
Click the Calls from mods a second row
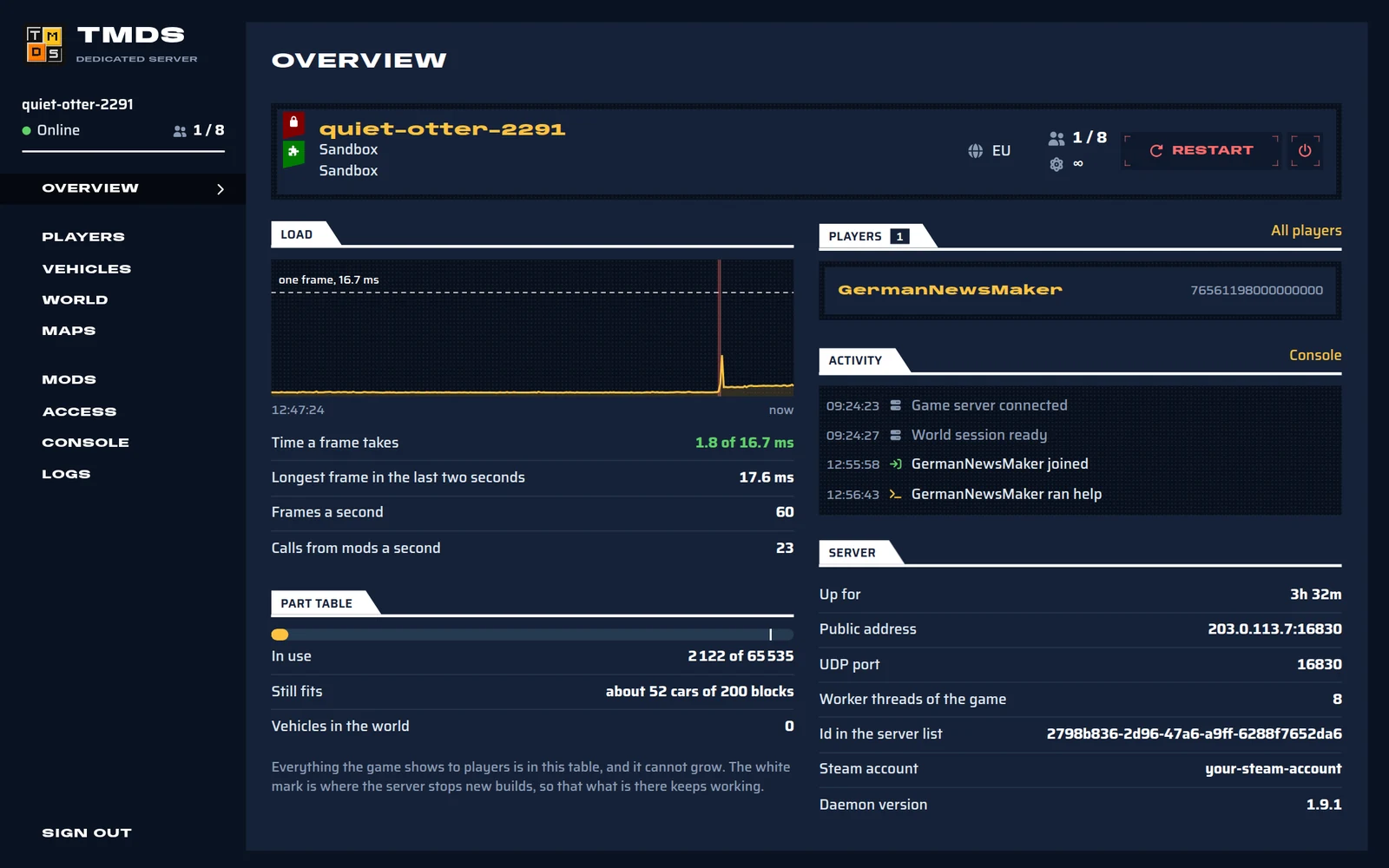[532, 549]
